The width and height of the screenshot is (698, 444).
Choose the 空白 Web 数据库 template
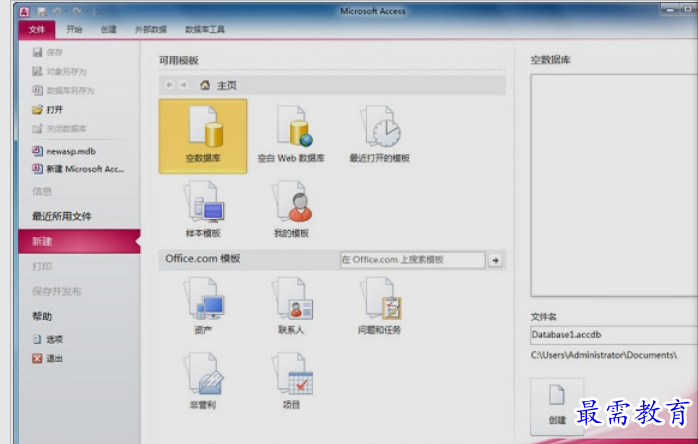click(291, 134)
